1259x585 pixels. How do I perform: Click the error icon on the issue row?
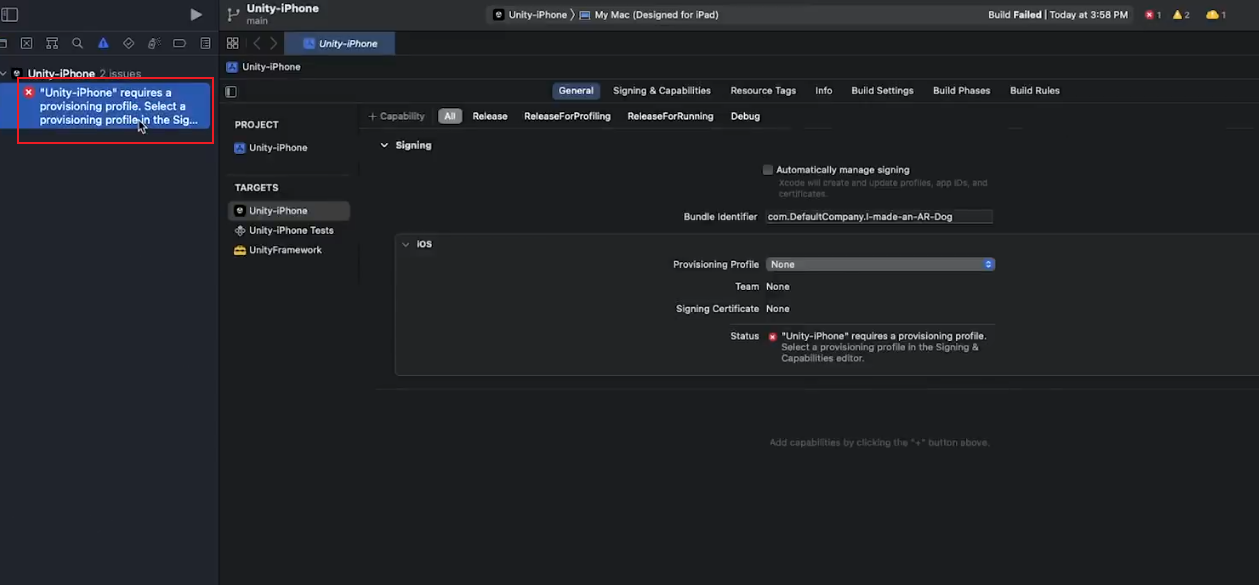tap(29, 92)
